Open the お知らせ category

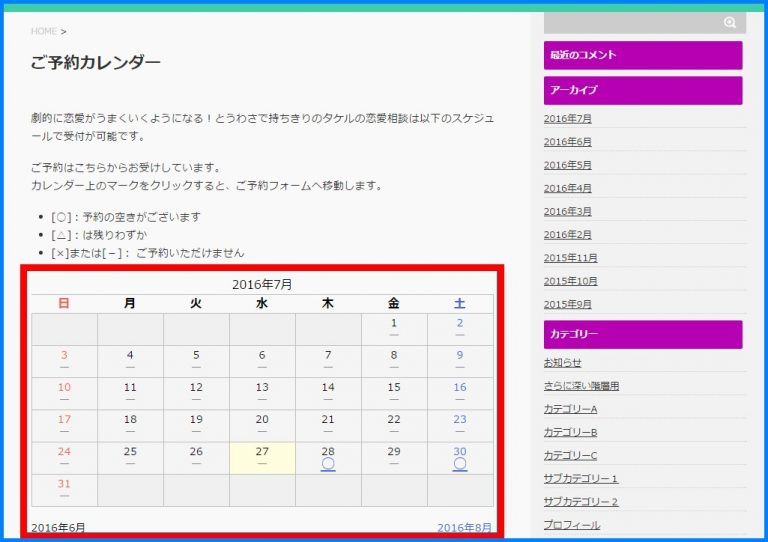pos(562,363)
